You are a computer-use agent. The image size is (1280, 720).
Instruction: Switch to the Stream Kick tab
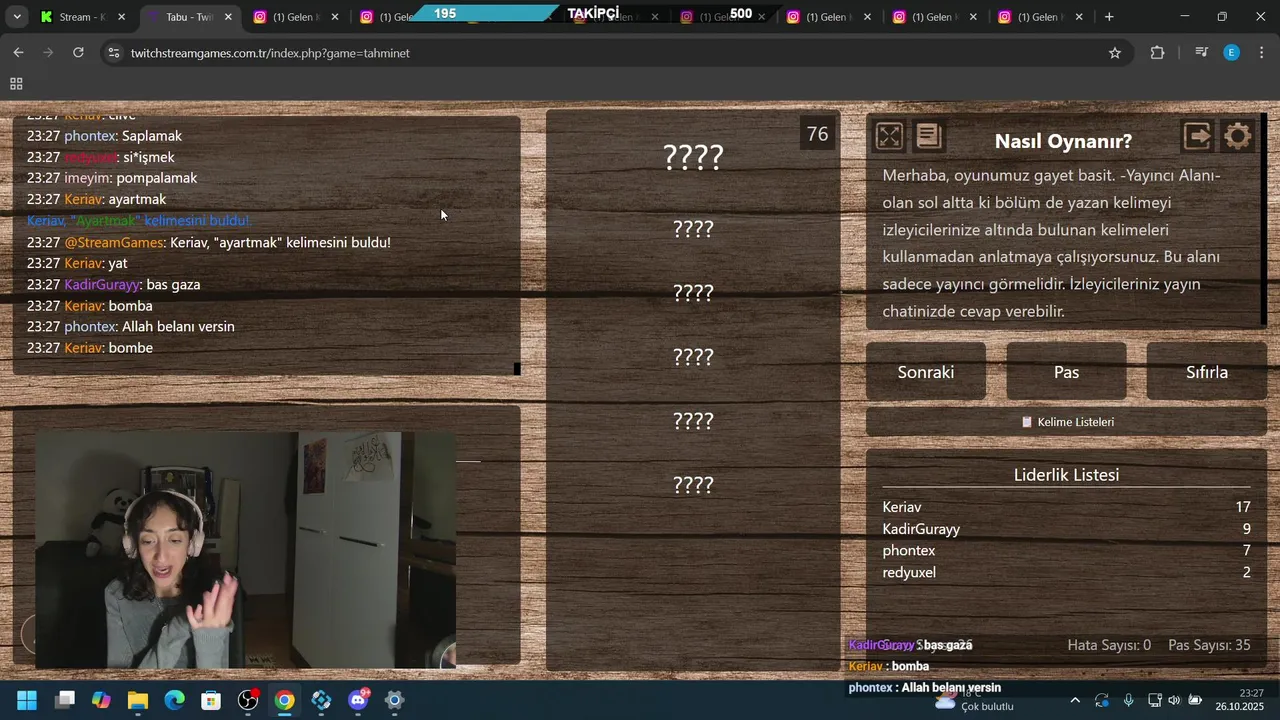pyautogui.click(x=82, y=17)
